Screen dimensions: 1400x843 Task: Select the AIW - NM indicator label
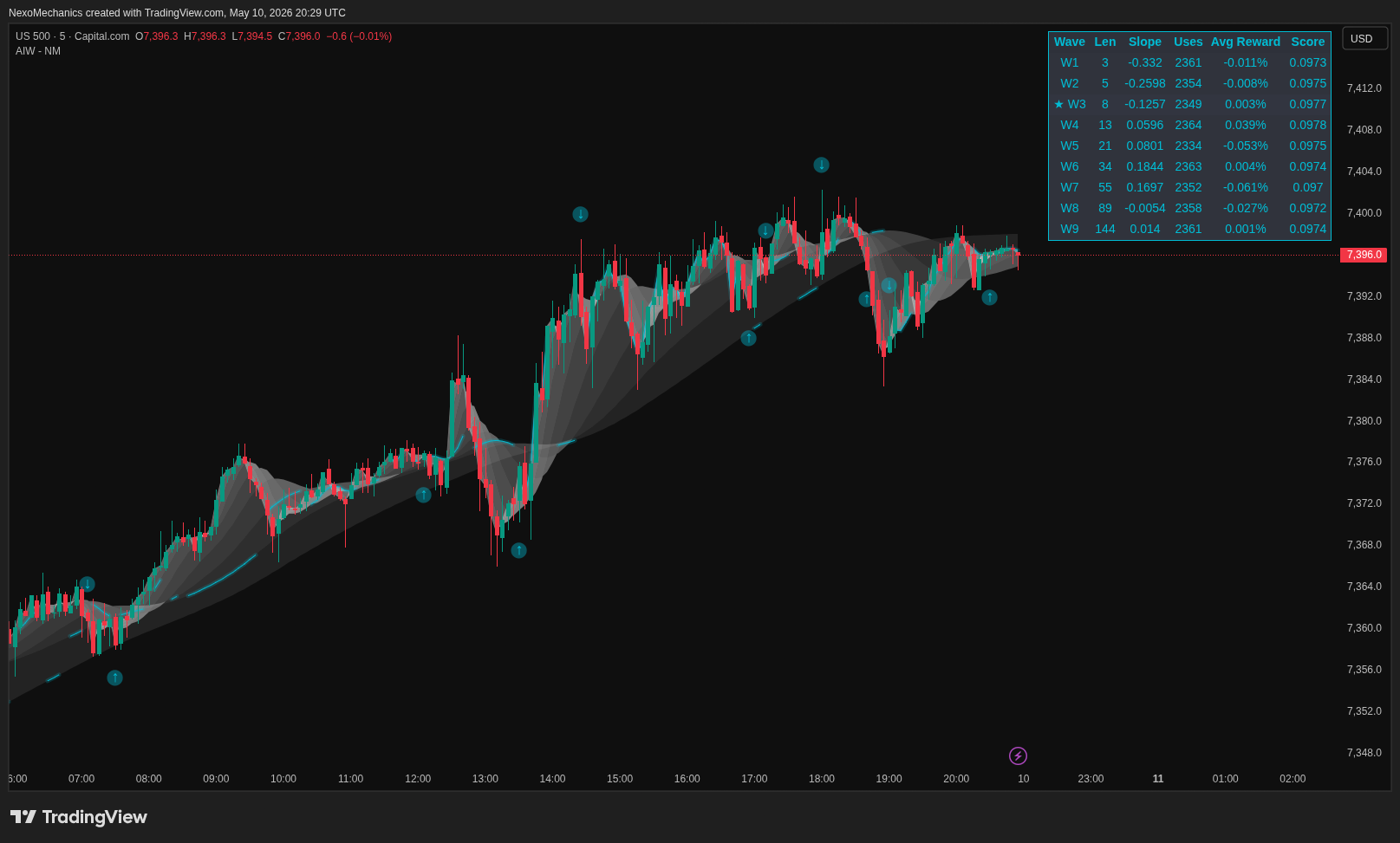pos(38,51)
